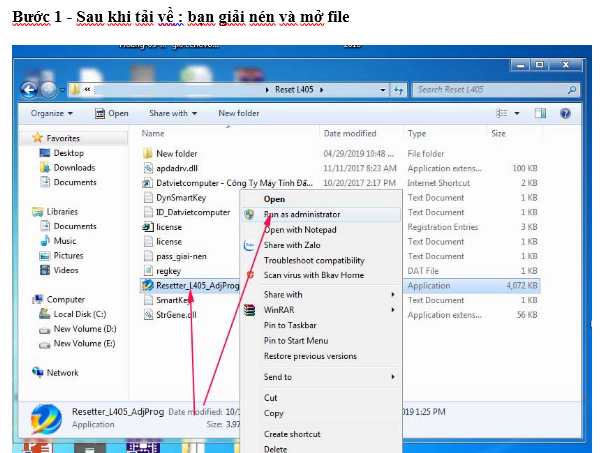Click the New folder toolbar button
The height and width of the screenshot is (453, 600).
point(238,113)
